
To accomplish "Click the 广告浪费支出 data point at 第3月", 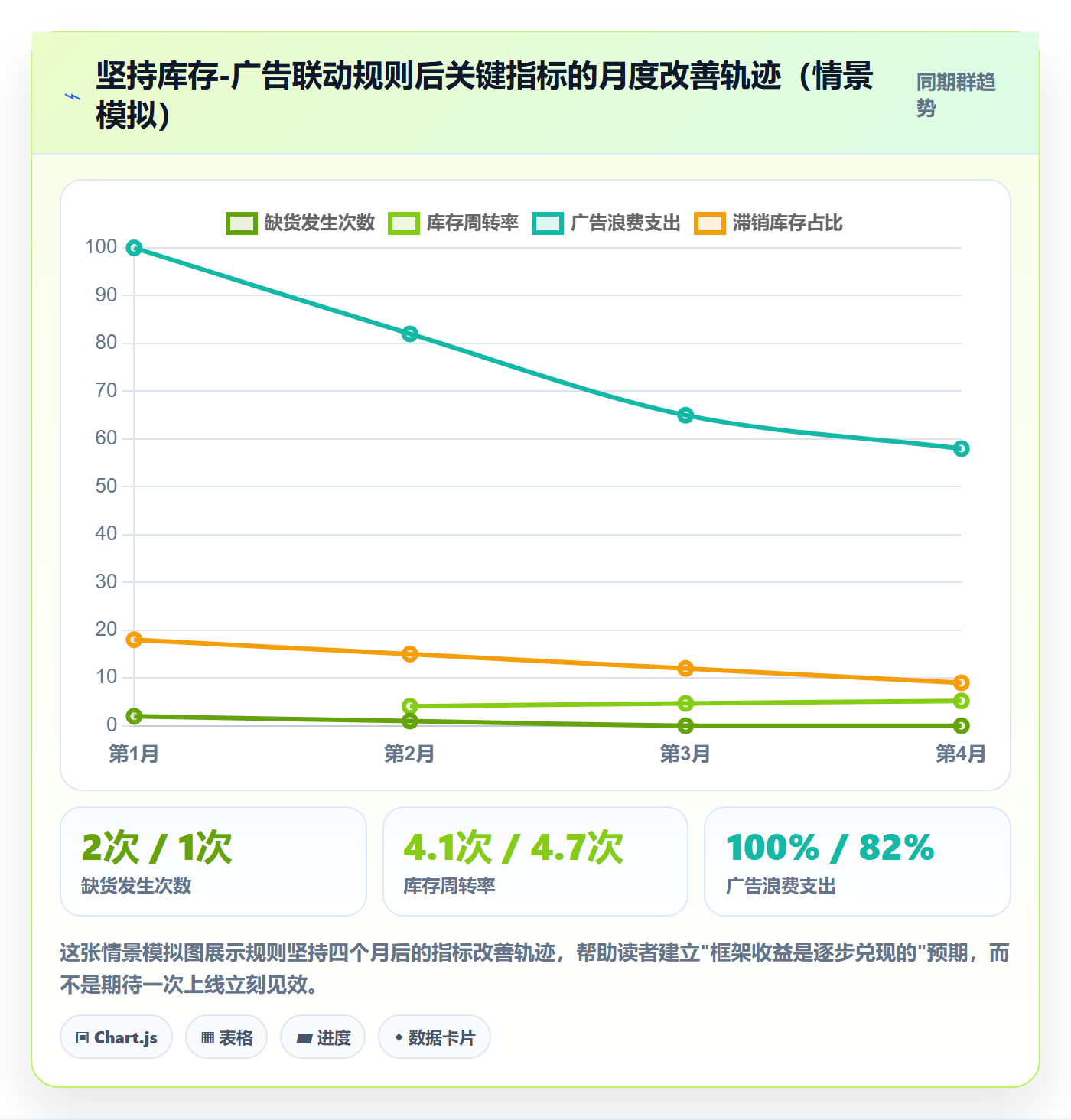I will pos(685,415).
